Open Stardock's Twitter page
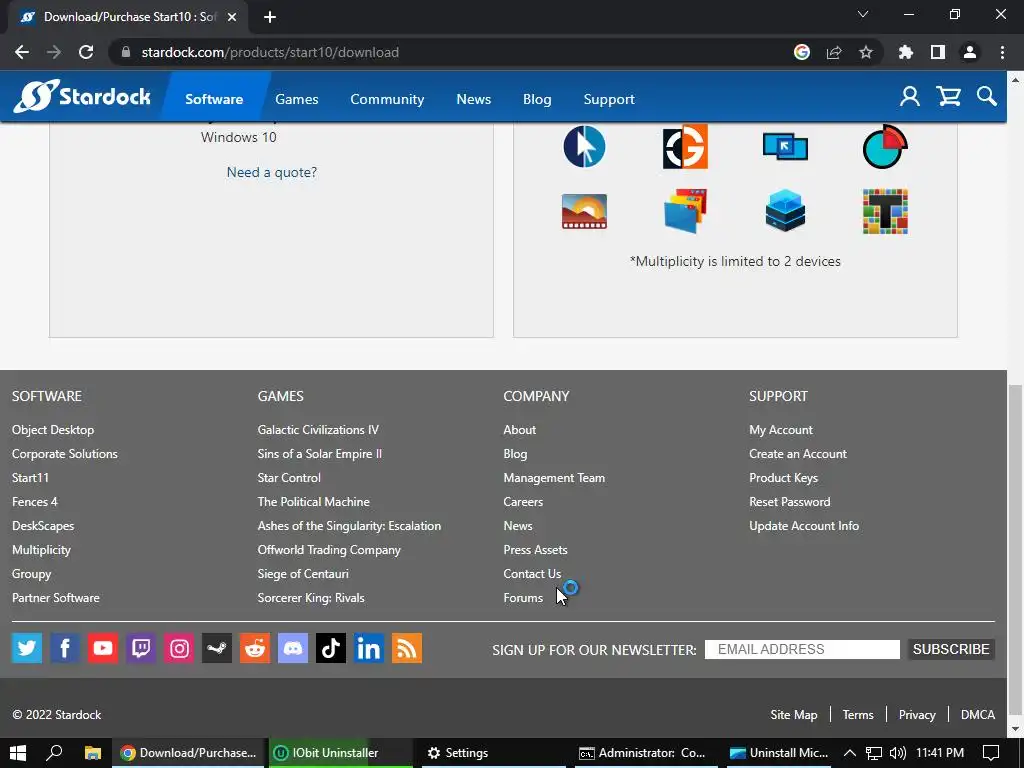Image resolution: width=1024 pixels, height=768 pixels. (x=27, y=648)
